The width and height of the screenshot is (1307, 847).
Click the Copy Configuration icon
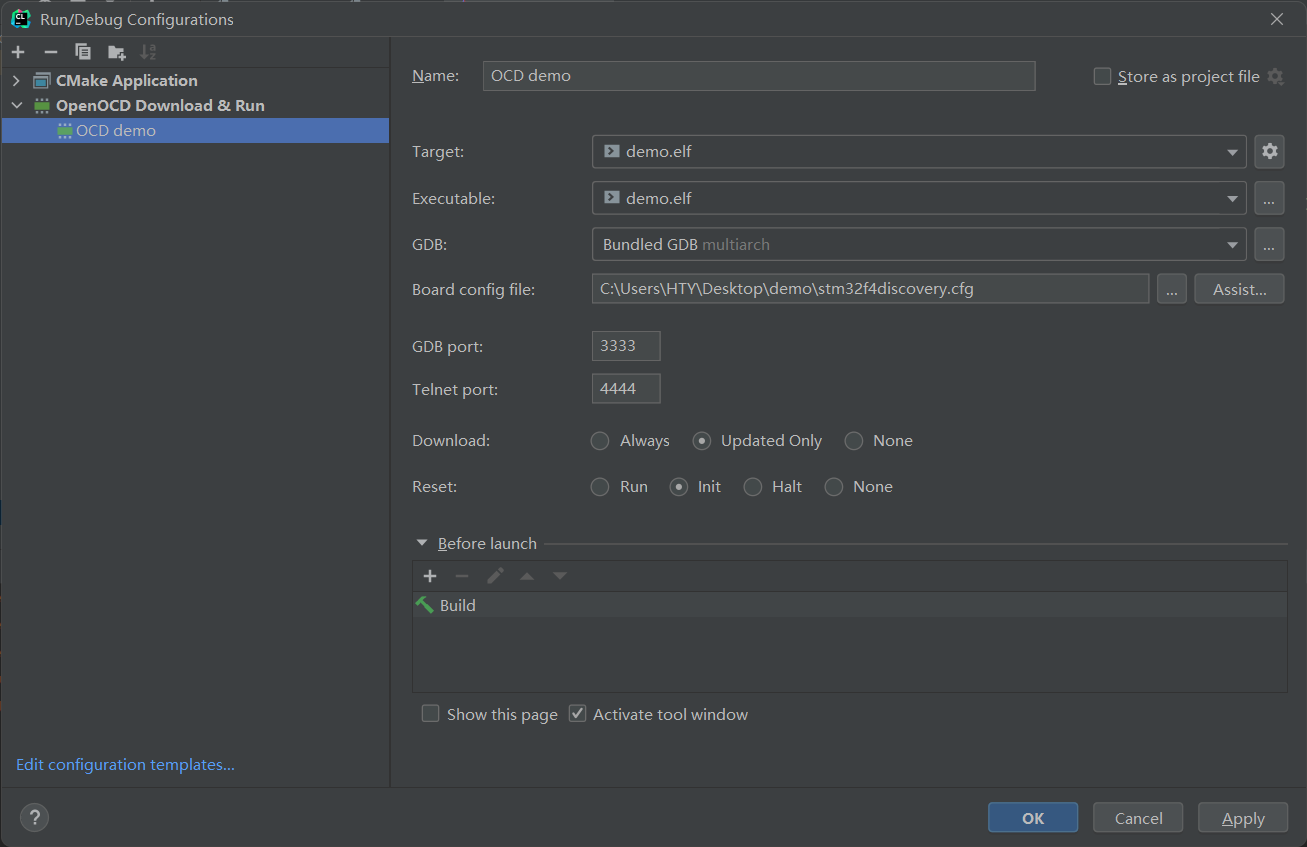[83, 52]
